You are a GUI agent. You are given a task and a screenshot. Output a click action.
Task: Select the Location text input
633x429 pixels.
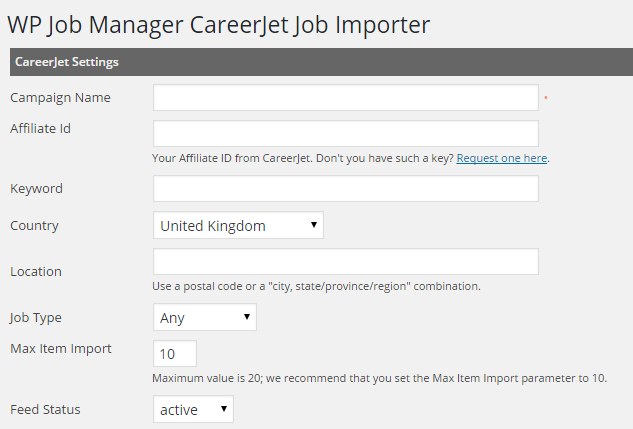(345, 262)
